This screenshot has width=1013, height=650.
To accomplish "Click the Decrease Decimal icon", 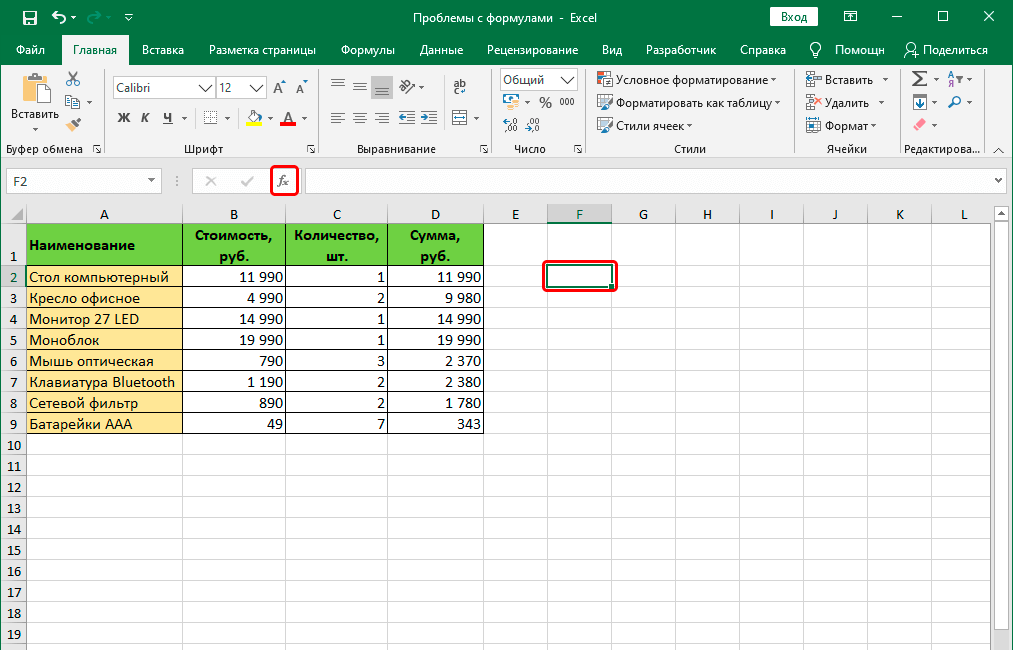I will pyautogui.click(x=532, y=125).
